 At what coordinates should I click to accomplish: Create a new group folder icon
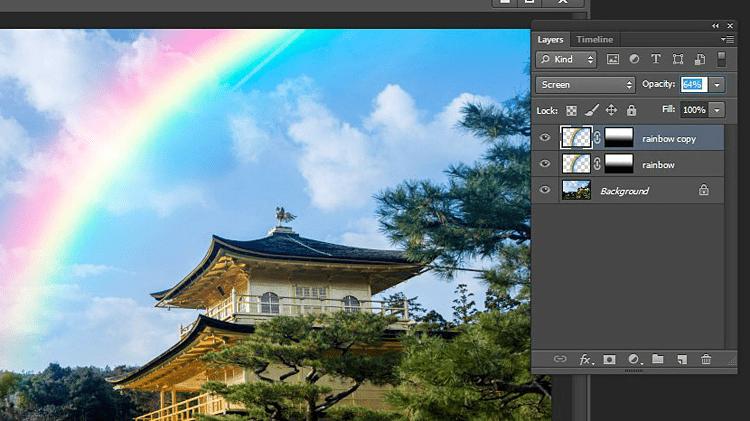(658, 359)
